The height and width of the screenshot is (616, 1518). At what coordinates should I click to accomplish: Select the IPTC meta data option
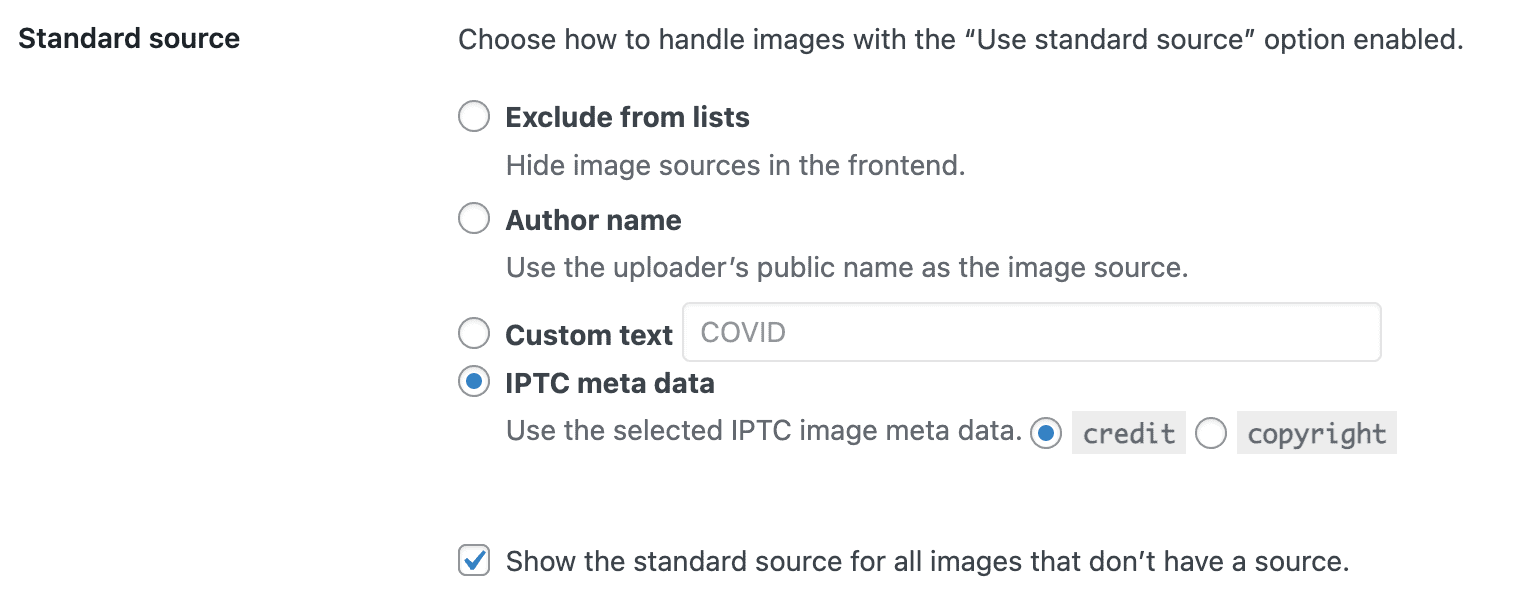pos(474,382)
